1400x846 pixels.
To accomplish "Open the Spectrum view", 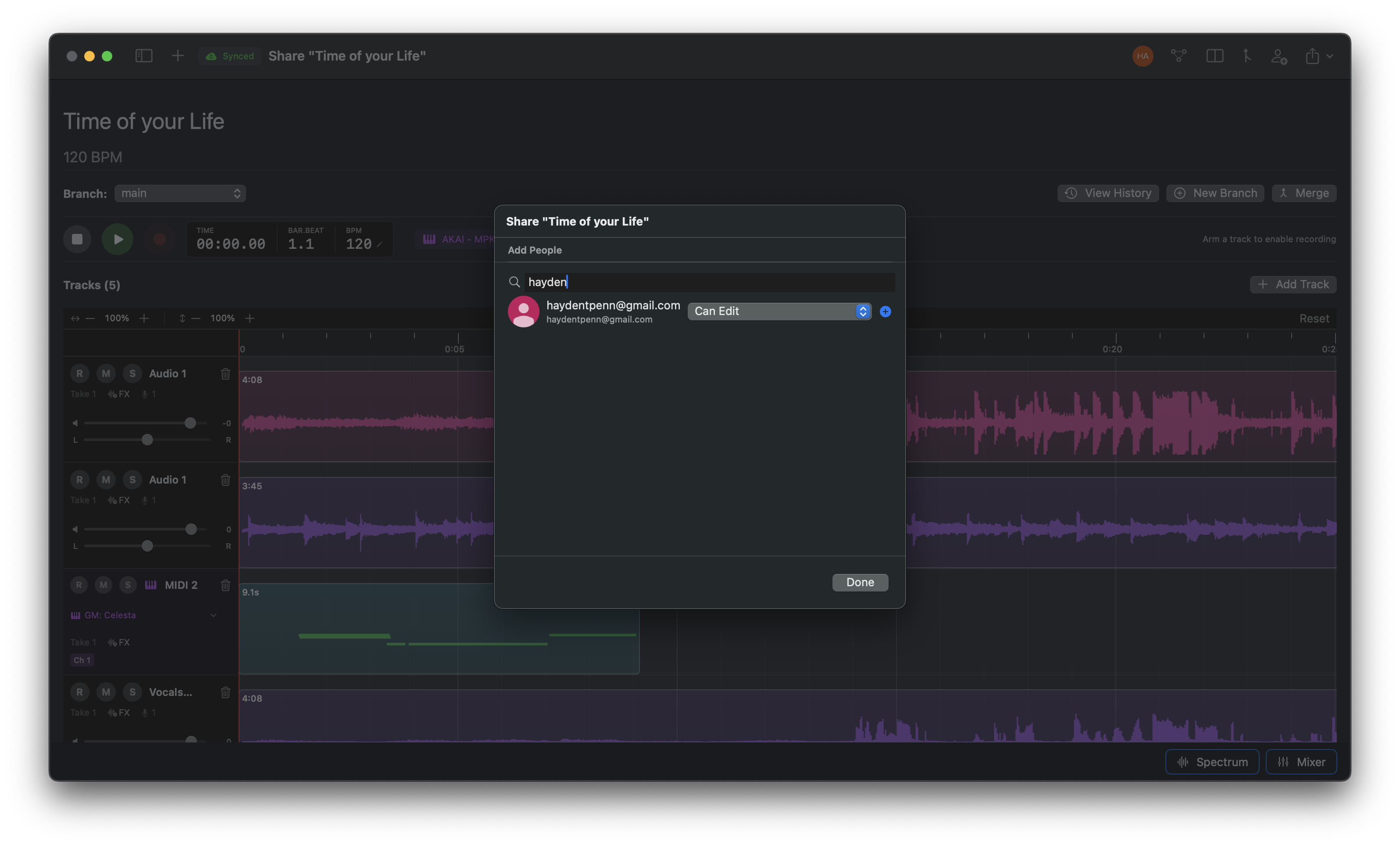I will [1211, 761].
